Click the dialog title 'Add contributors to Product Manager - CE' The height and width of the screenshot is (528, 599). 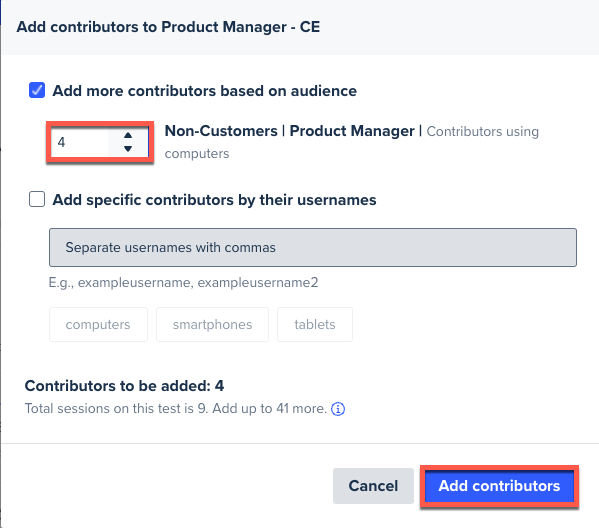point(168,27)
